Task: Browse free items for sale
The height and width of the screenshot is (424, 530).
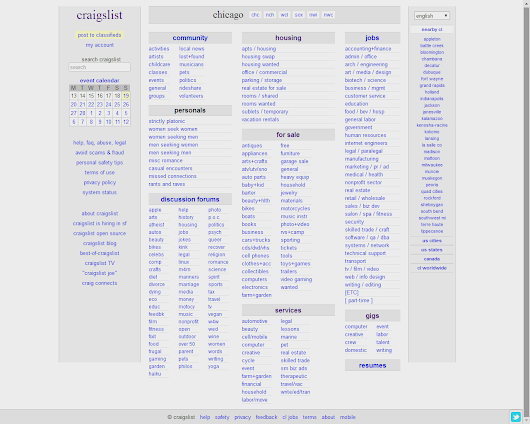Action: coord(285,146)
